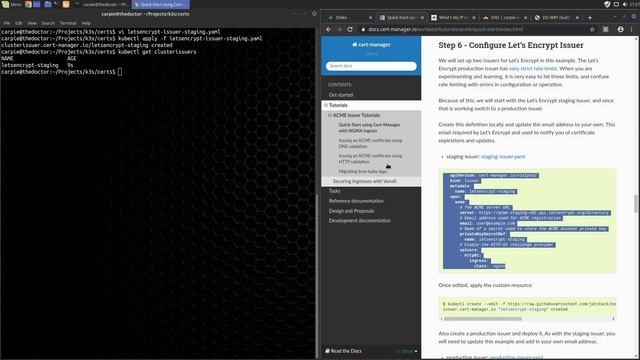The height and width of the screenshot is (360, 640).
Task: Open the Edit menu in terminal
Action: (x=19, y=23)
